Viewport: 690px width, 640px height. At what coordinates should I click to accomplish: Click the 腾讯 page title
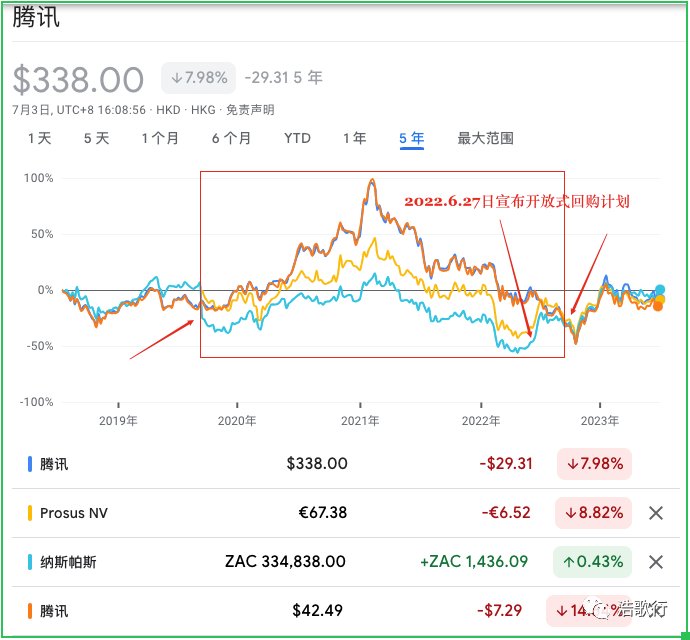(36, 18)
